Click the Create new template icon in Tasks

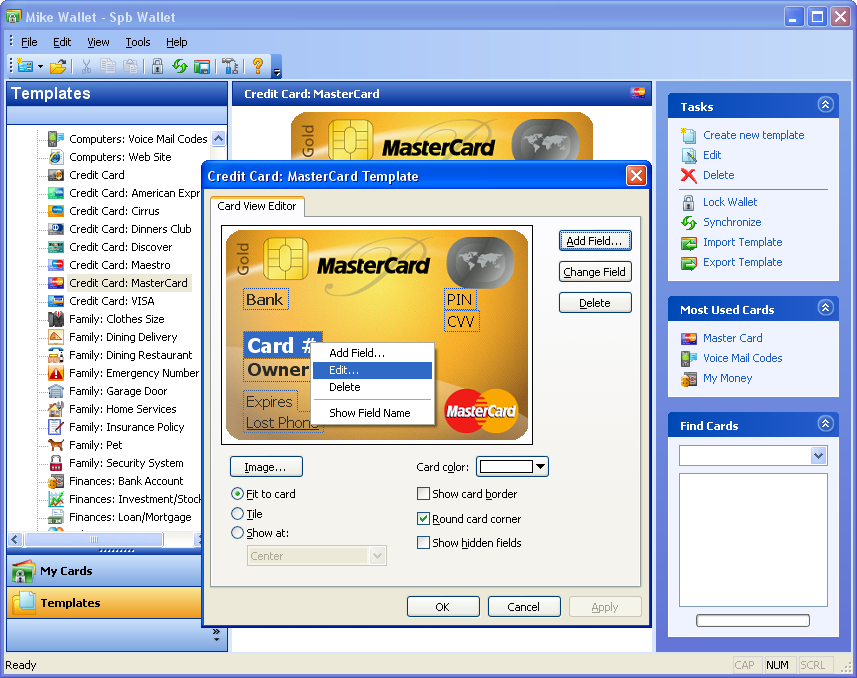tap(689, 135)
